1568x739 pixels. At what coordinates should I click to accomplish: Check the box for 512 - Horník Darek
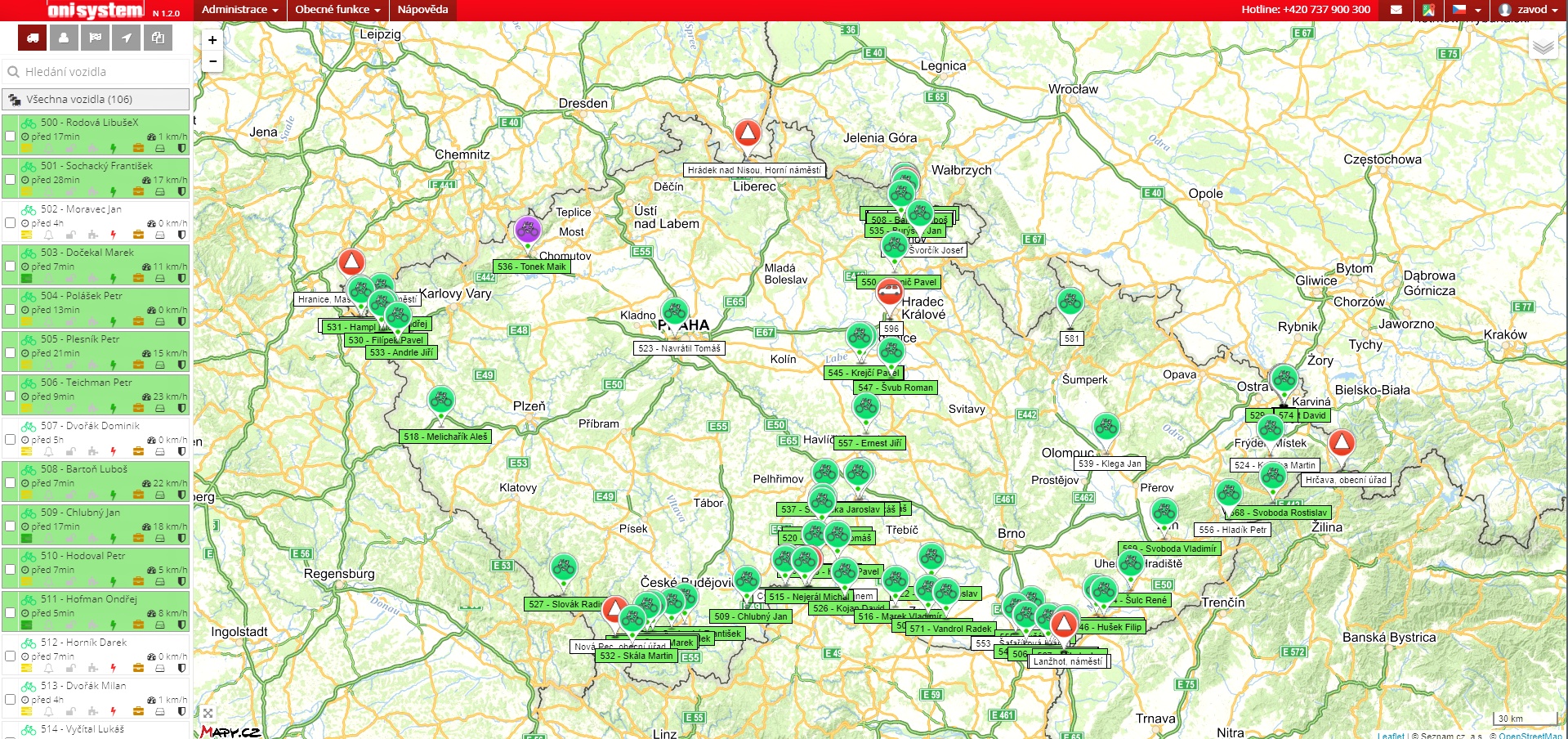pyautogui.click(x=11, y=656)
